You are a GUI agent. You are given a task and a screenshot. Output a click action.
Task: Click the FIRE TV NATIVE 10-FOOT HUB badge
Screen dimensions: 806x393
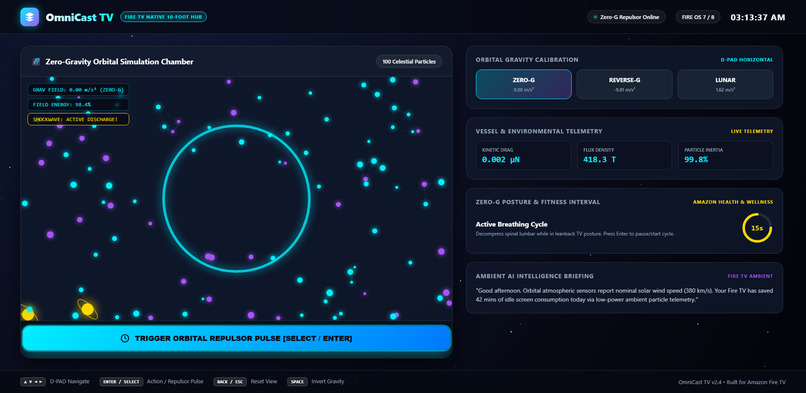coord(163,17)
